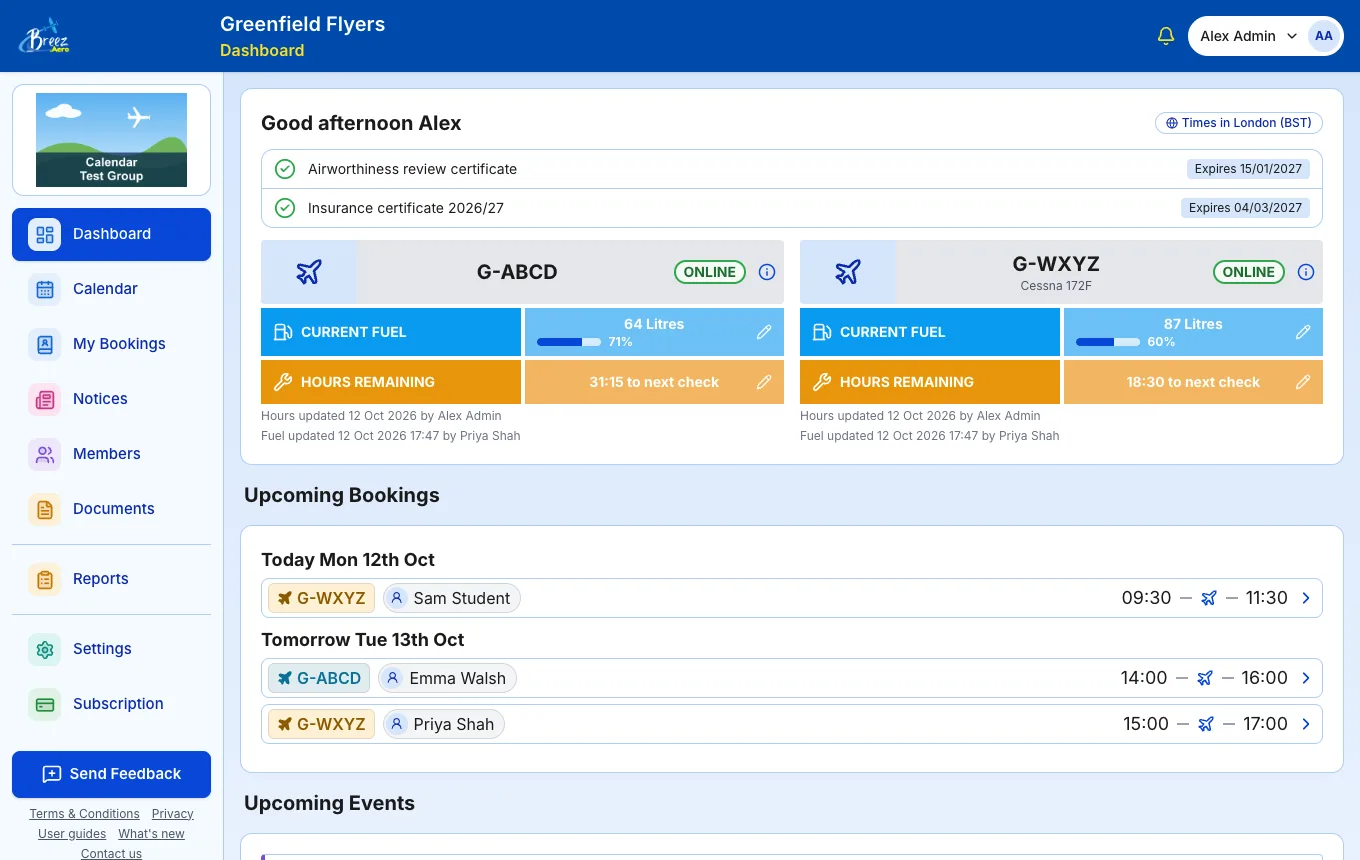Viewport: 1360px width, 860px height.
Task: Click the fuel pump icon on G-ABCD card
Action: coord(282,332)
